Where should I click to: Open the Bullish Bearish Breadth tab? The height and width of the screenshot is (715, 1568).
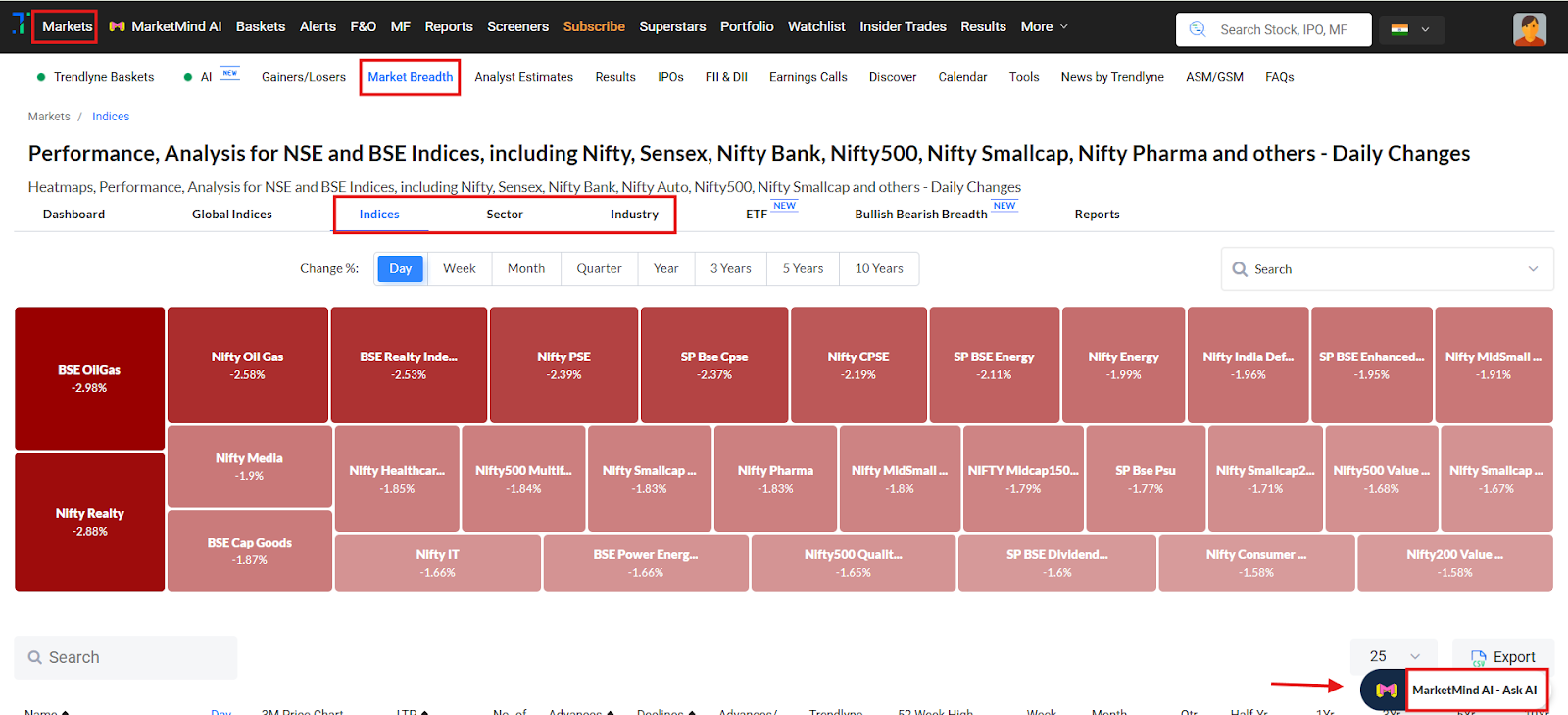click(x=920, y=214)
